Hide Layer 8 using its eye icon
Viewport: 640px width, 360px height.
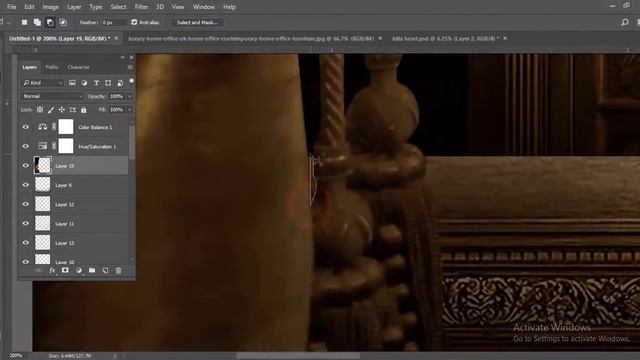[x=26, y=185]
